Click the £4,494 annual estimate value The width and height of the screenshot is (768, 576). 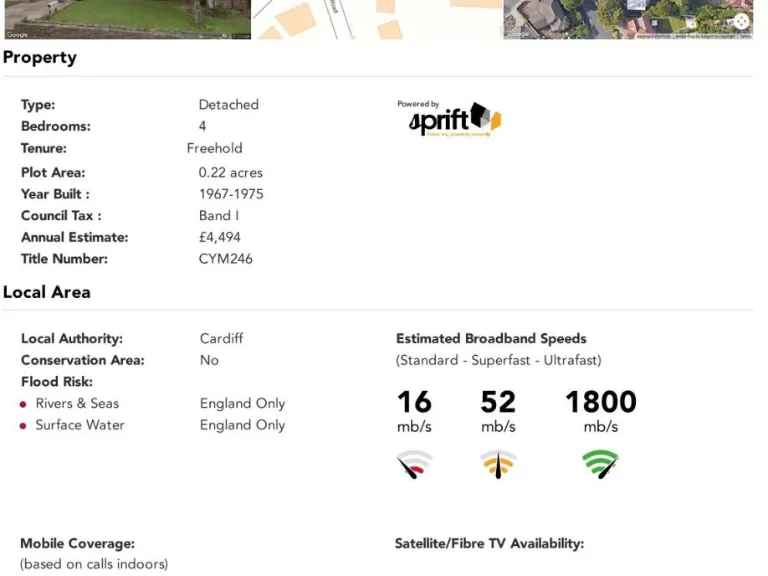(219, 237)
